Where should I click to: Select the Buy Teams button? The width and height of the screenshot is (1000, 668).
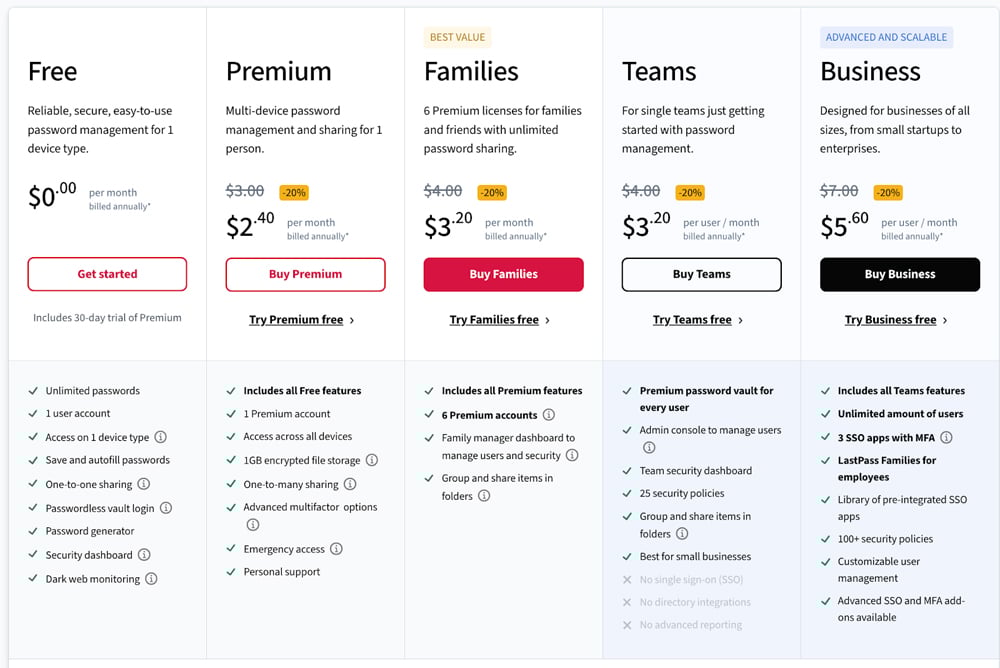[x=701, y=274]
